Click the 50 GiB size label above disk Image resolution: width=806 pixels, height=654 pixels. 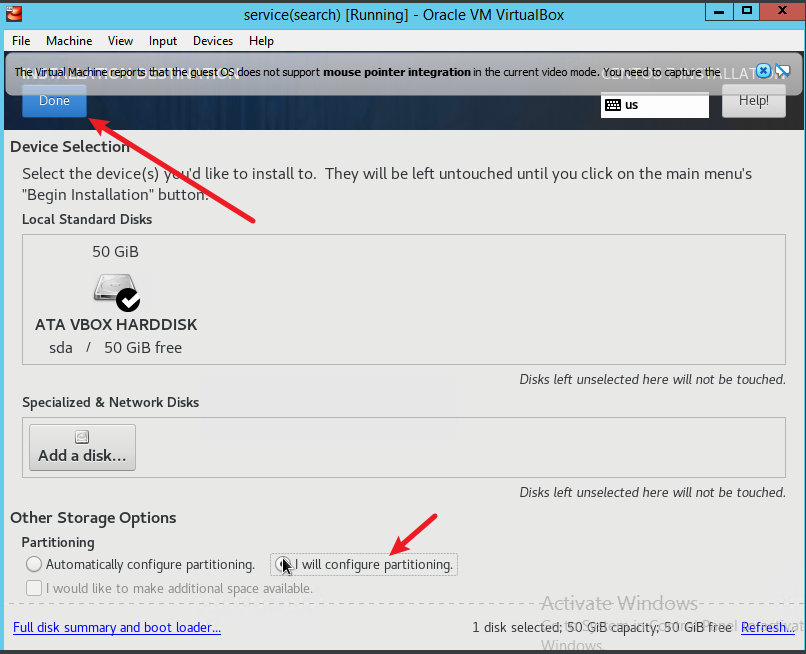click(115, 252)
